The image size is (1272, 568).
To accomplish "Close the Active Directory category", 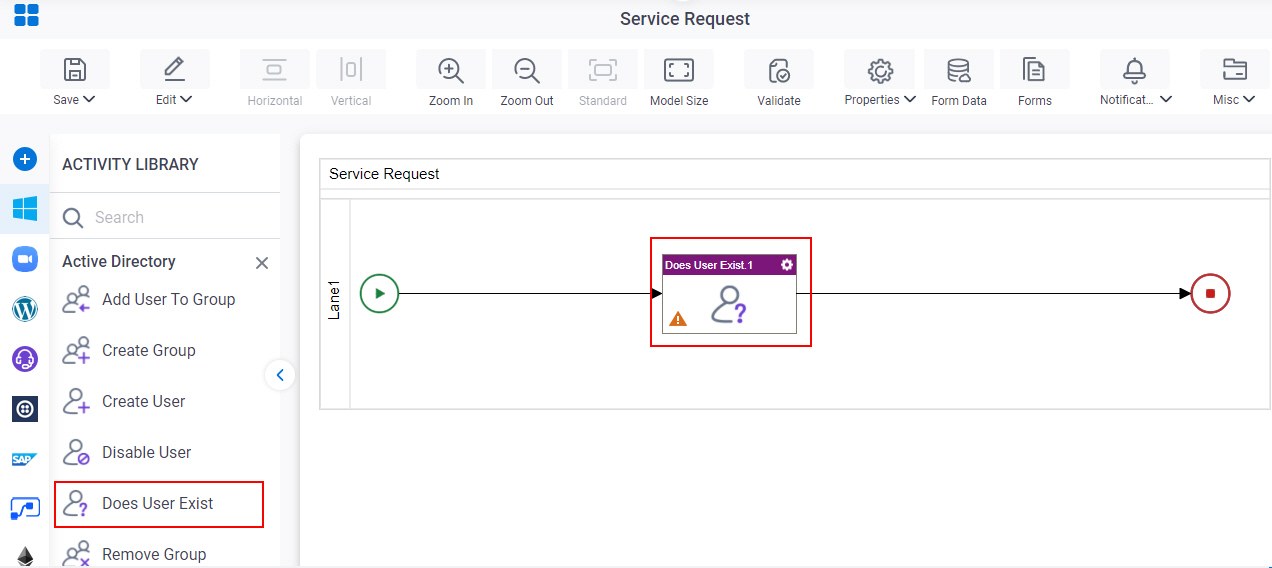I will pos(262,263).
